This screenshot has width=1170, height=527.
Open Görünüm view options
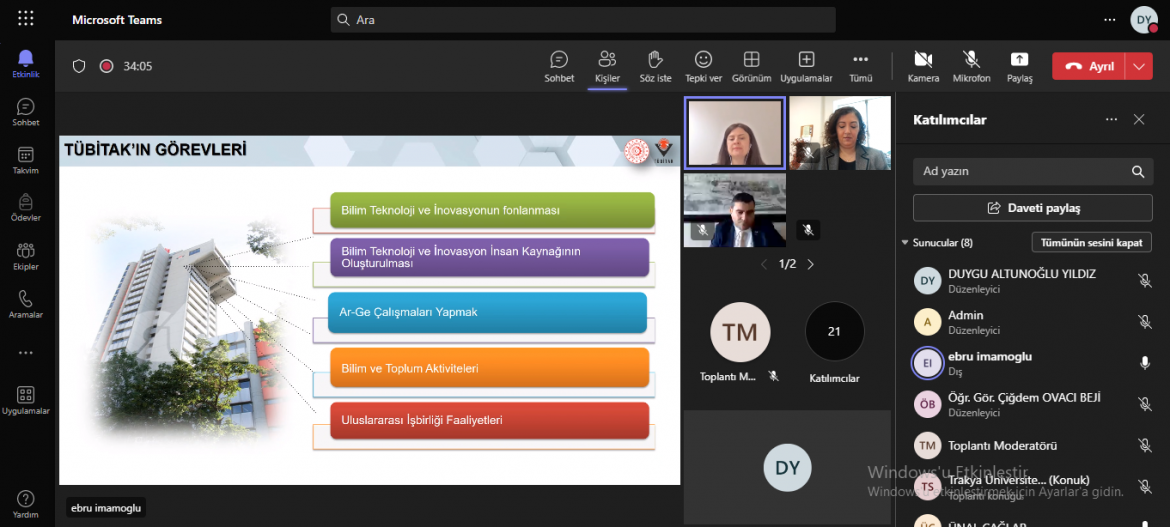pyautogui.click(x=751, y=66)
